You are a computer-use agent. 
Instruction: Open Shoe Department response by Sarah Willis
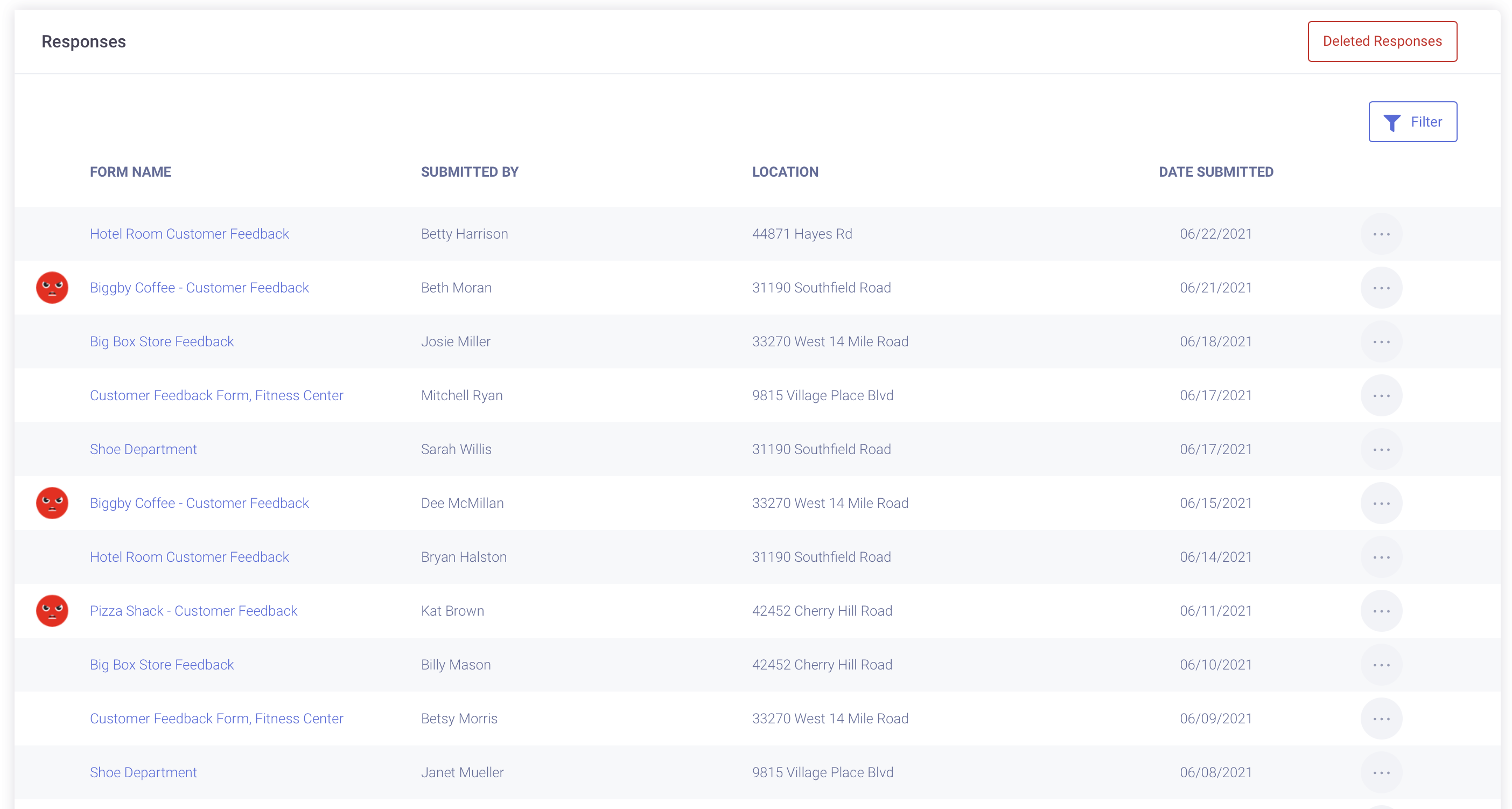(x=143, y=449)
